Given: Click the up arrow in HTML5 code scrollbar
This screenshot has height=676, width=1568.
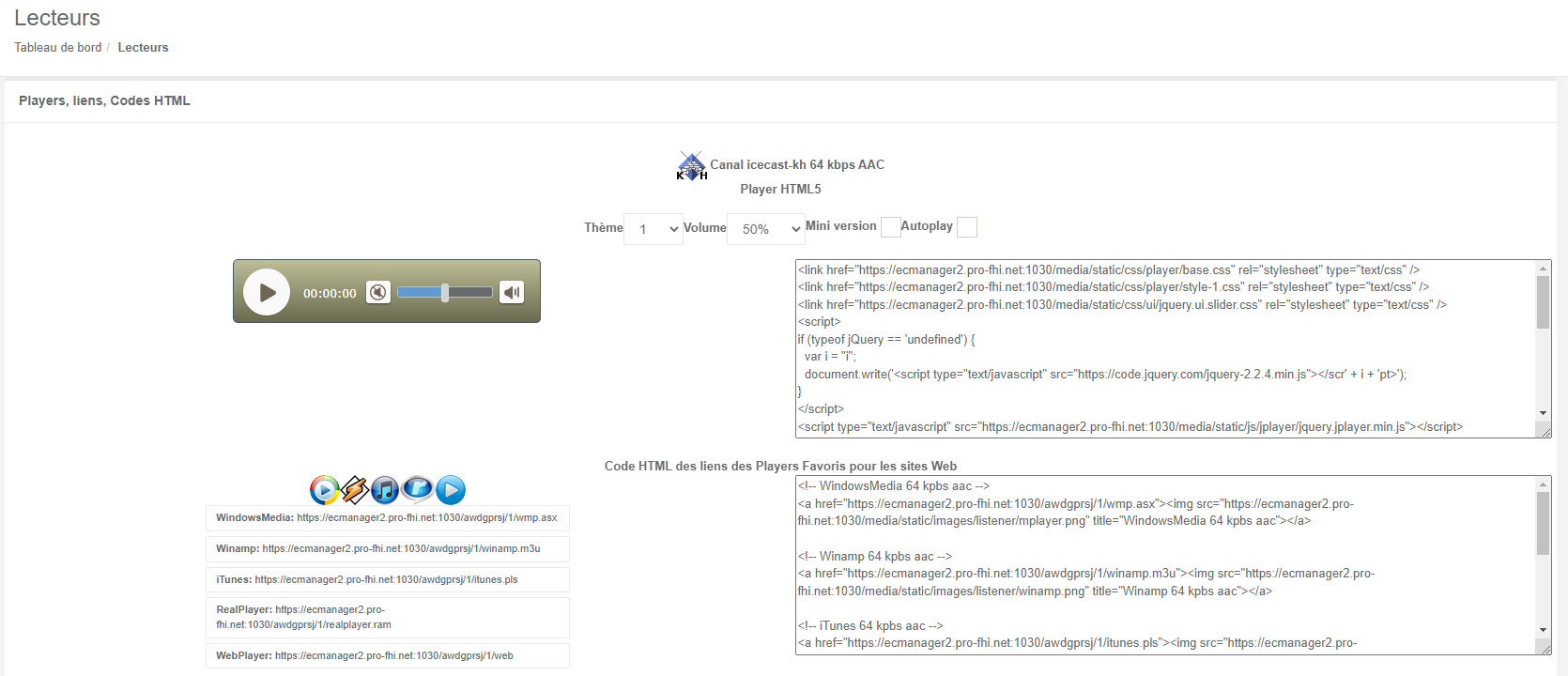Looking at the screenshot, I should coord(1543,269).
